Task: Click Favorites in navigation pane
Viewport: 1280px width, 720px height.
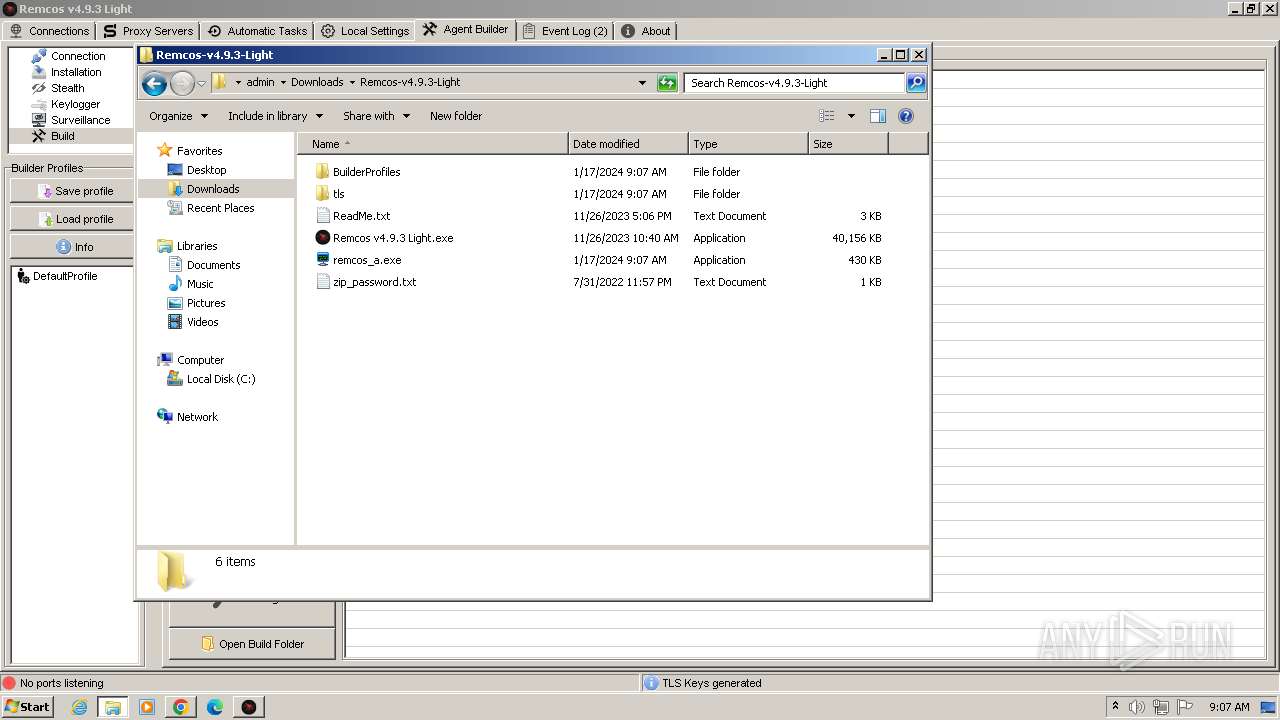Action: pos(199,151)
